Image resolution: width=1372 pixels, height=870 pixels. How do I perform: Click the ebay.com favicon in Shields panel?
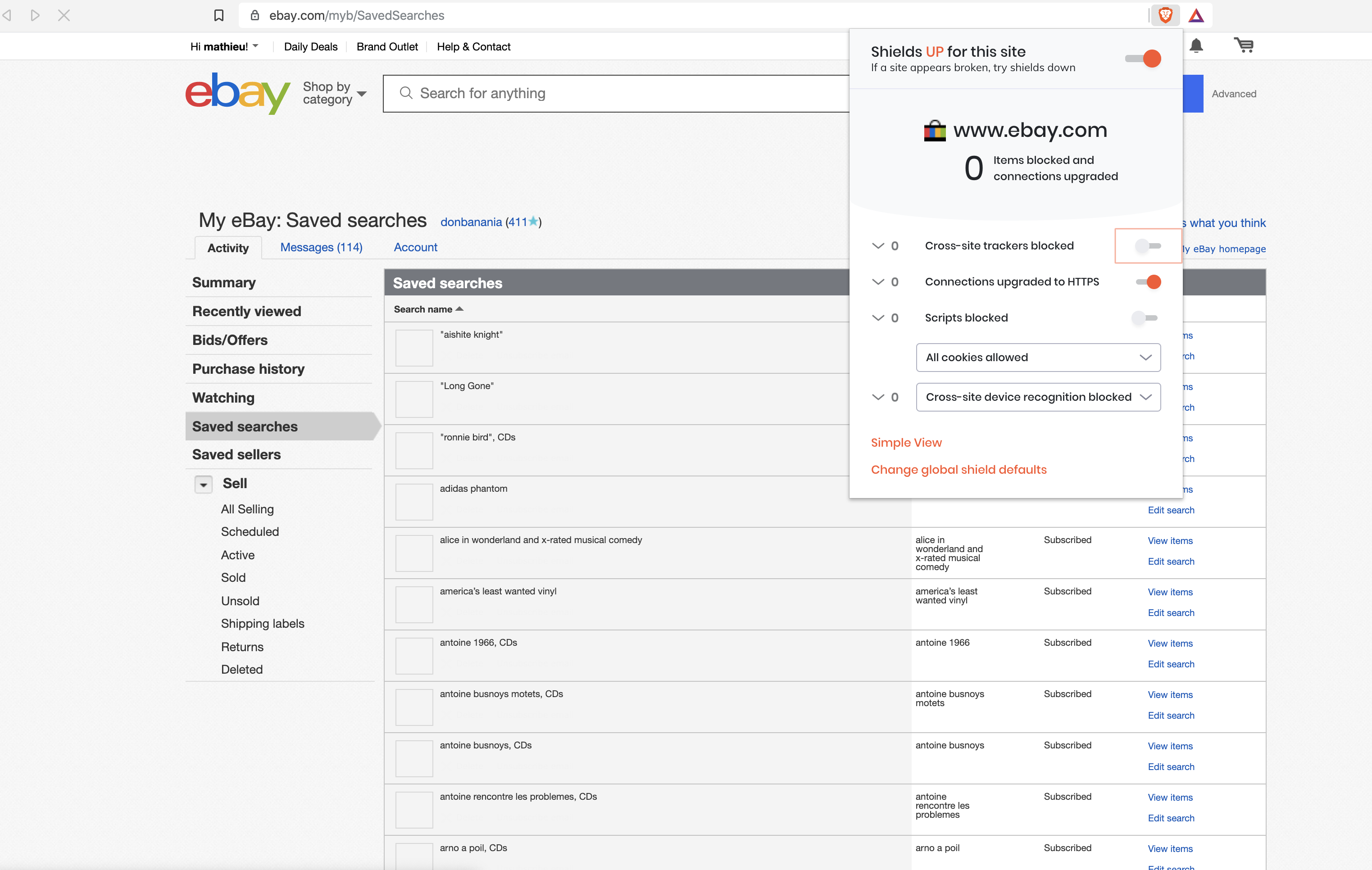pos(935,131)
